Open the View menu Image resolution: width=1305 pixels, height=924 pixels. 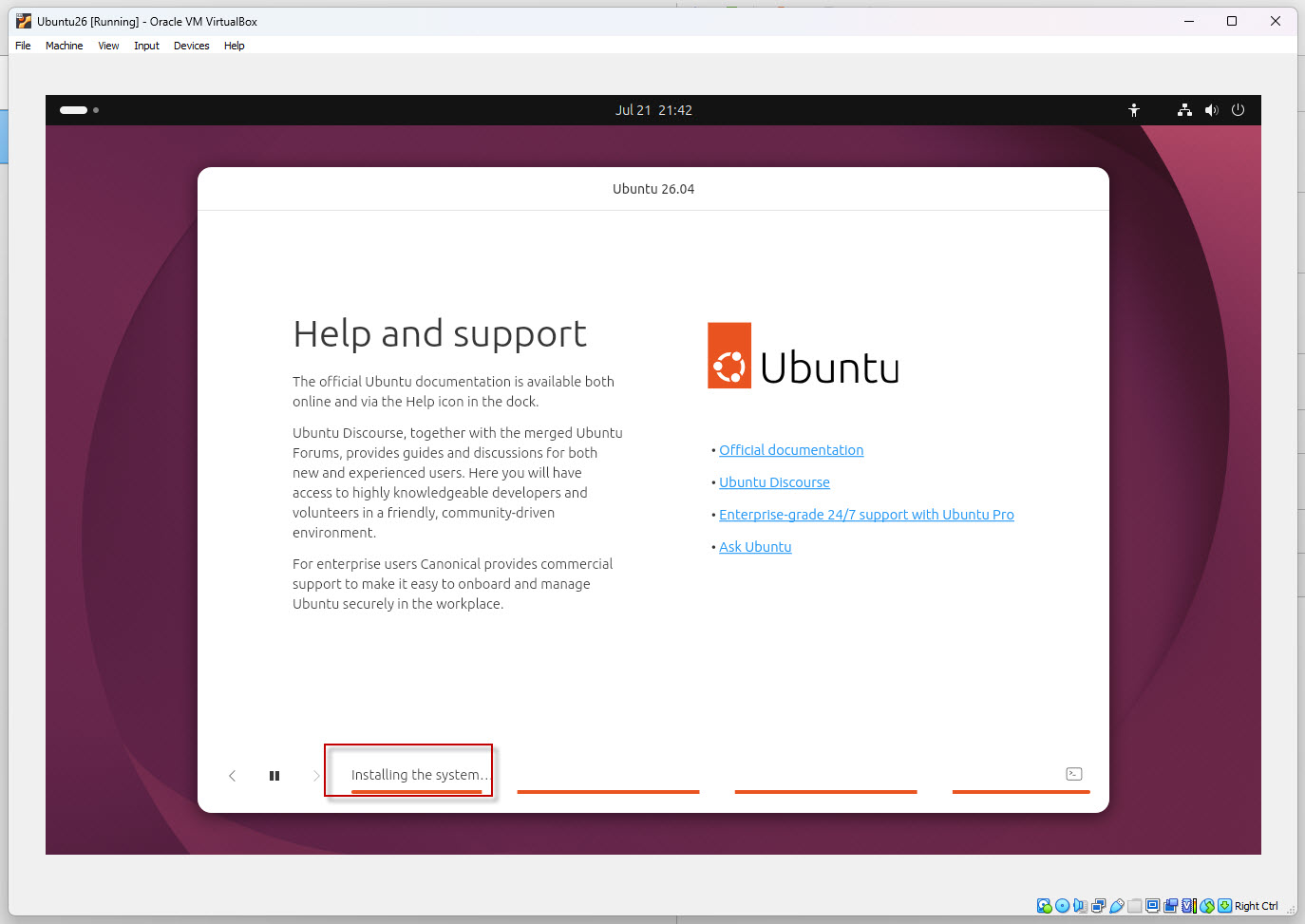pos(108,46)
